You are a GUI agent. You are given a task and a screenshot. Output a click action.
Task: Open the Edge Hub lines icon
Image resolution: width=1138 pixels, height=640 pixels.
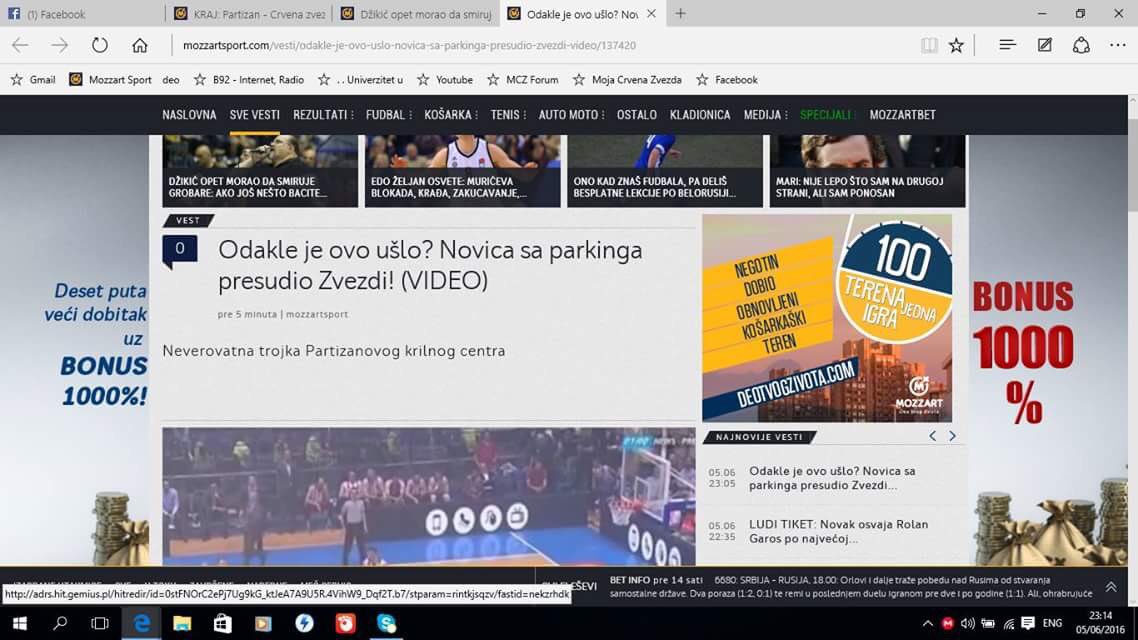[x=1007, y=45]
